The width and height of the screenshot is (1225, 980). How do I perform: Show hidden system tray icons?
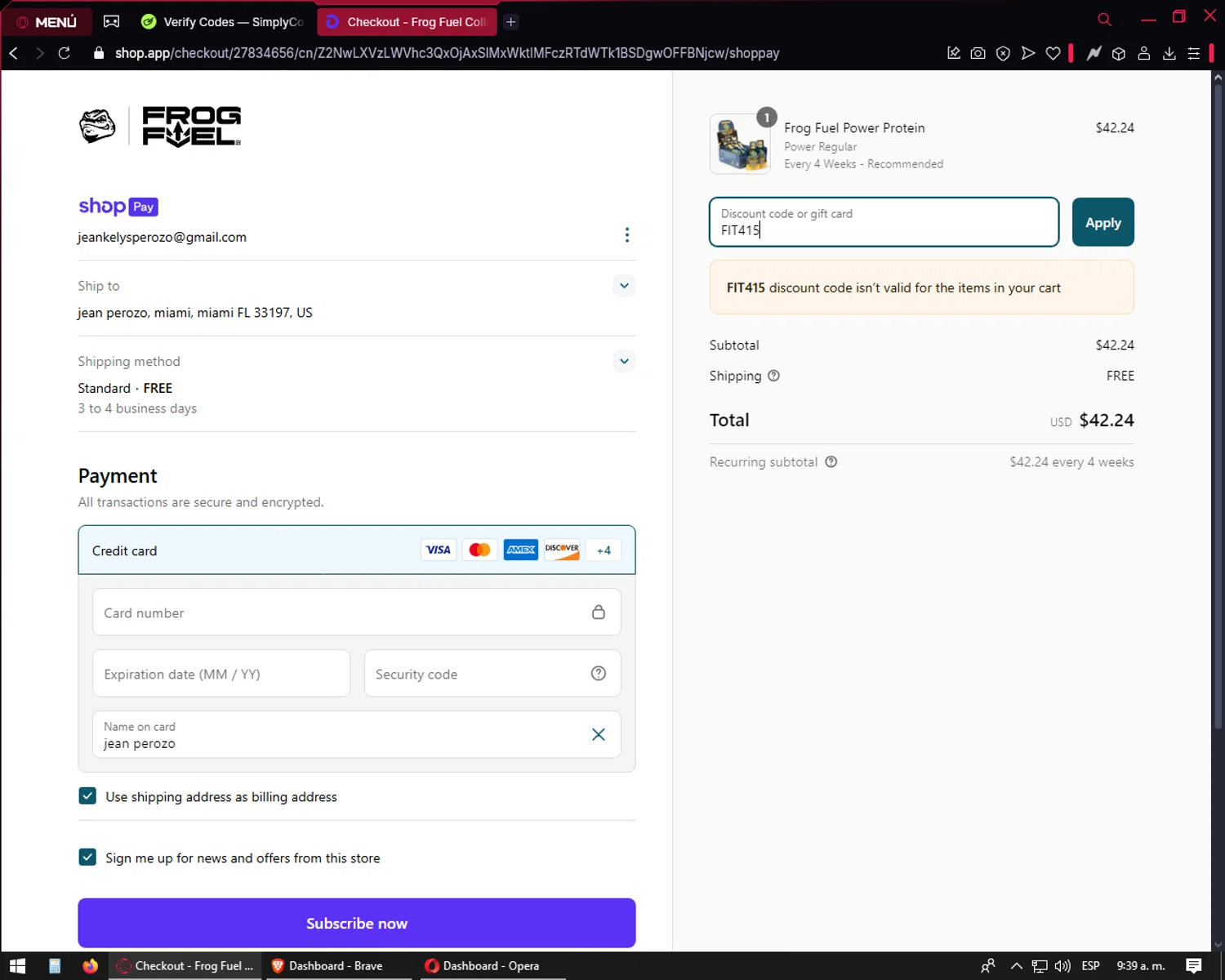point(1017,966)
